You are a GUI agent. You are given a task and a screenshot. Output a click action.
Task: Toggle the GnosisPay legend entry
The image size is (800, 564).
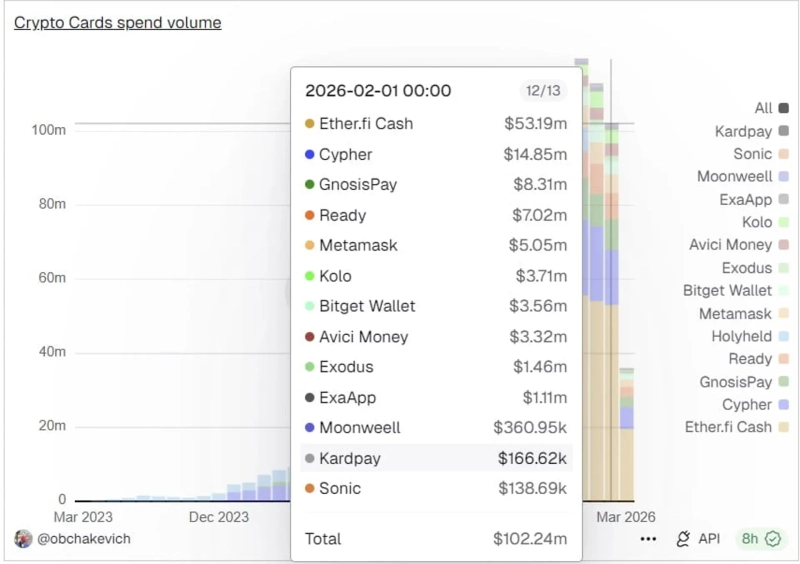tap(737, 382)
